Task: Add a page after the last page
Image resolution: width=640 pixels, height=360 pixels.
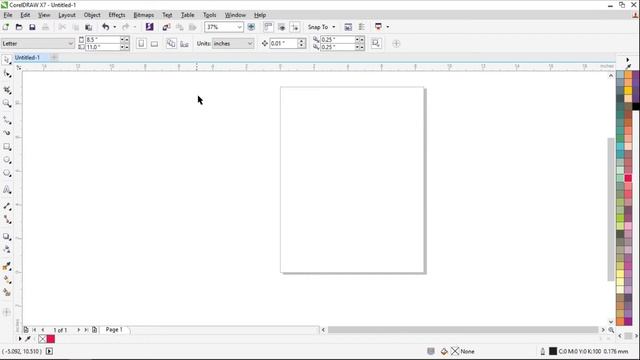Action: [x=94, y=330]
